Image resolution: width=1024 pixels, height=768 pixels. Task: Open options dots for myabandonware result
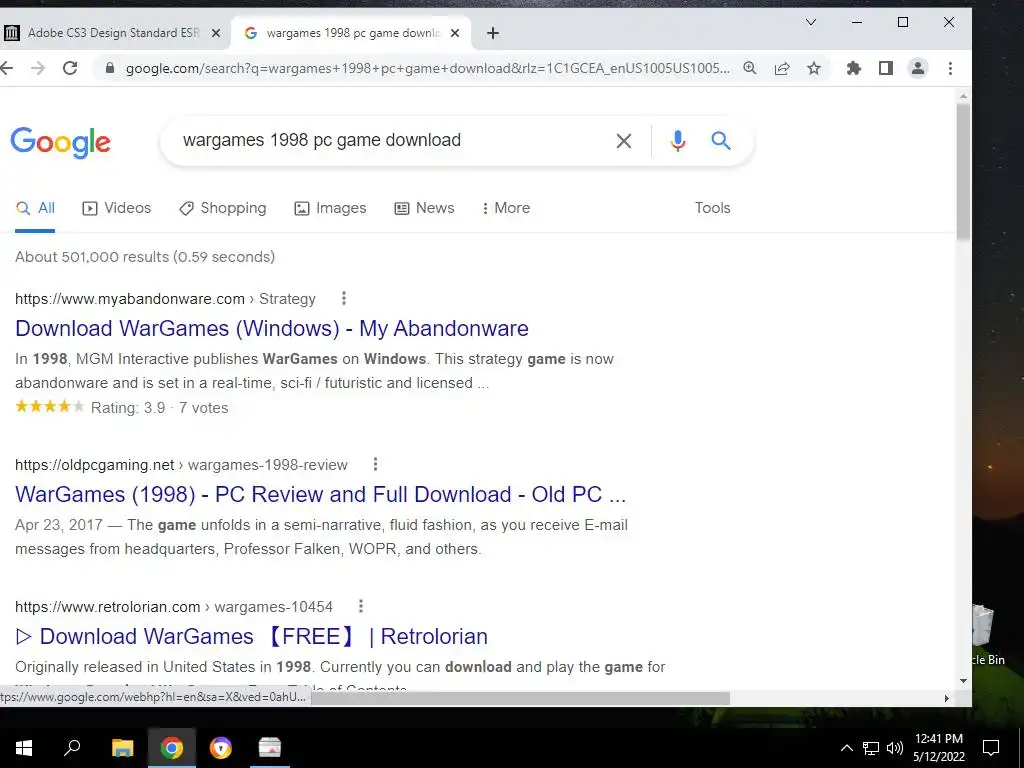tap(344, 298)
